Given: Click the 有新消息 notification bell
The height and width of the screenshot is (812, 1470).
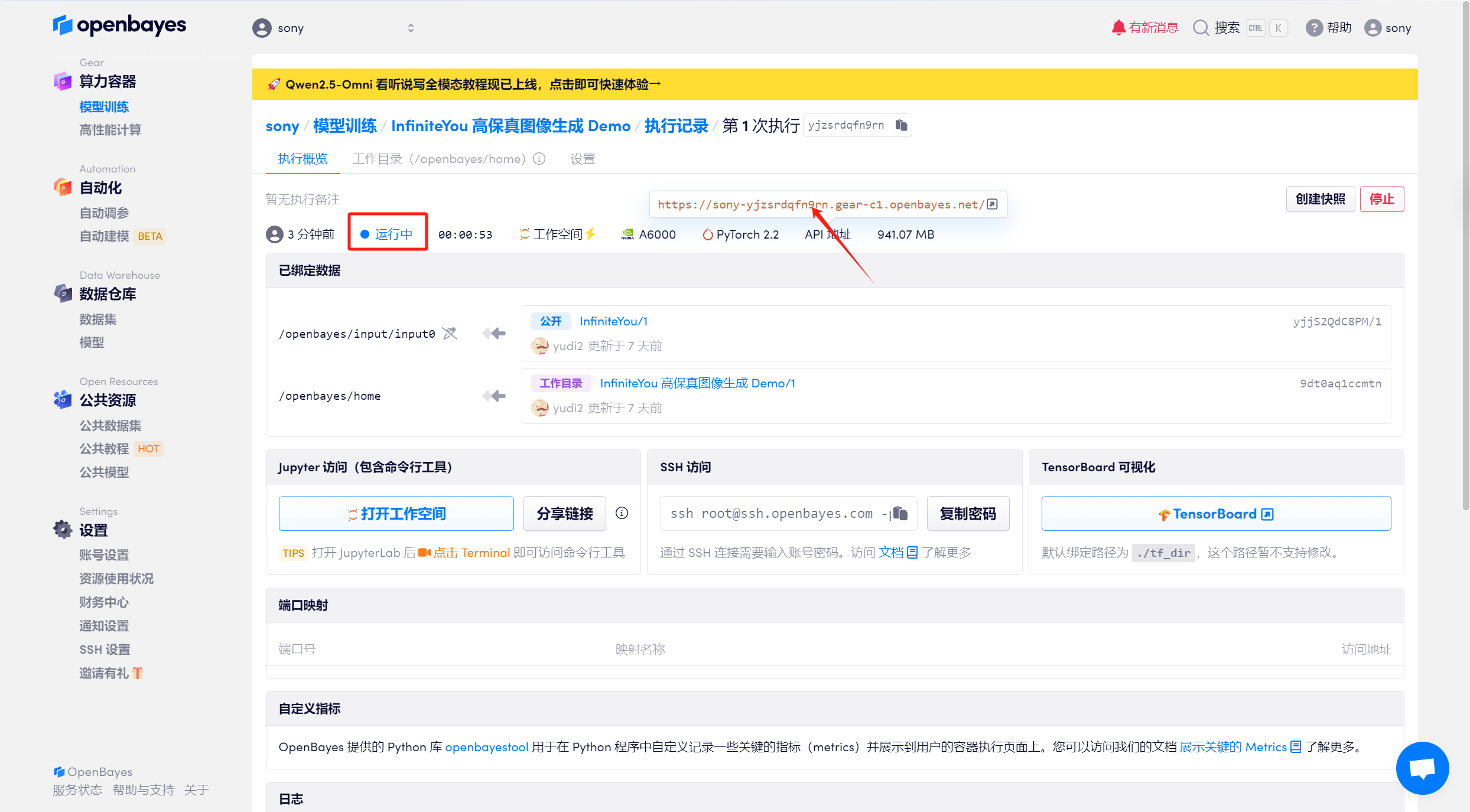Looking at the screenshot, I should click(x=1118, y=28).
